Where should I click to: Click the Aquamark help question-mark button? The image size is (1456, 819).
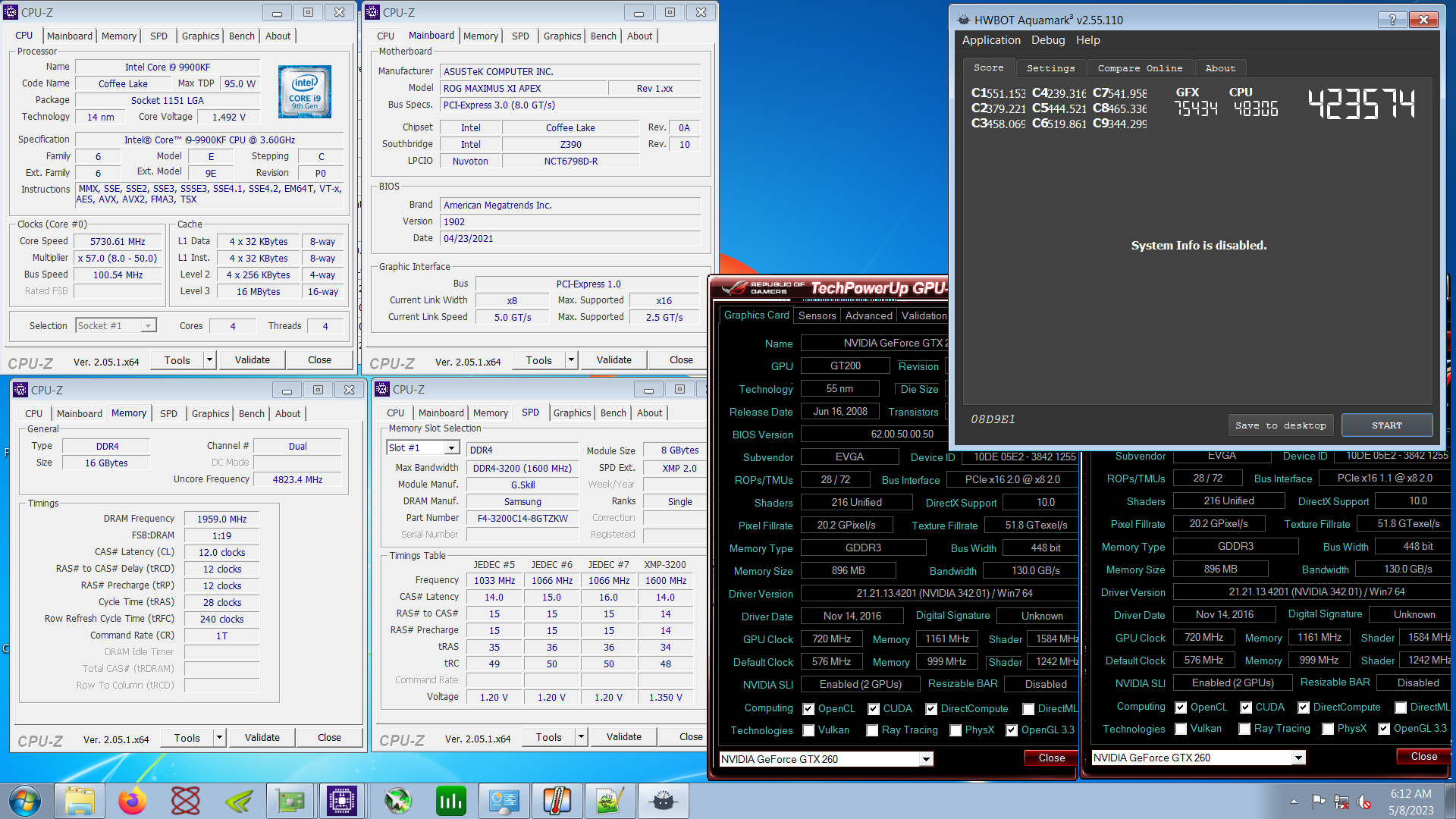click(1392, 20)
